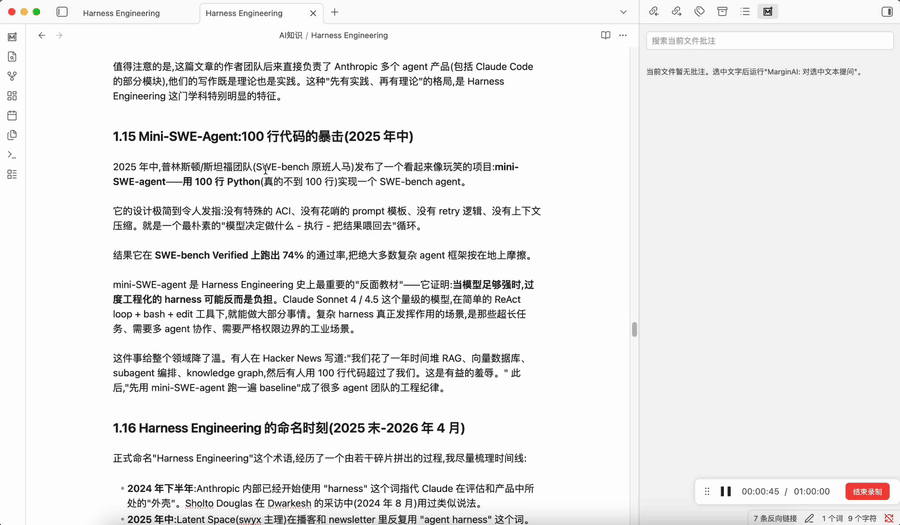The height and width of the screenshot is (525, 900).
Task: Click the recording elapsed time 00:00:45
Action: click(760, 491)
